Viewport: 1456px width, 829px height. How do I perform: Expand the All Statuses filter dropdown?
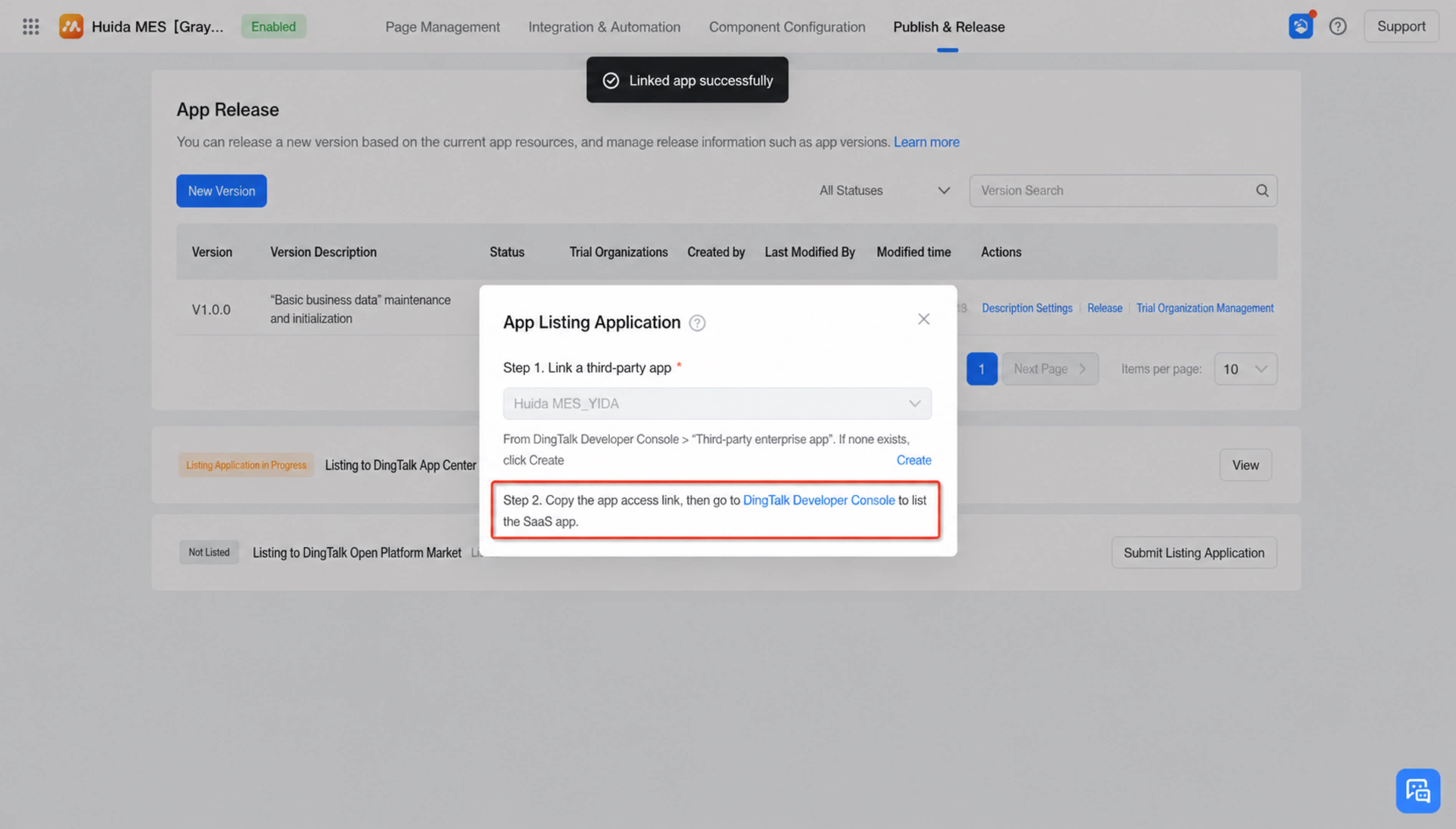(885, 191)
